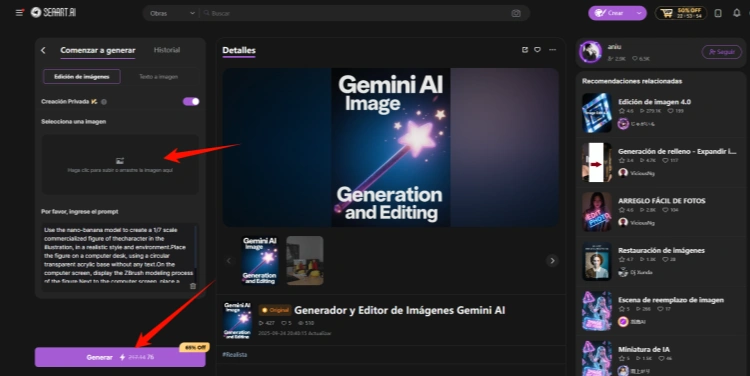Select the first Gemini AI thumbnail

(x=260, y=261)
